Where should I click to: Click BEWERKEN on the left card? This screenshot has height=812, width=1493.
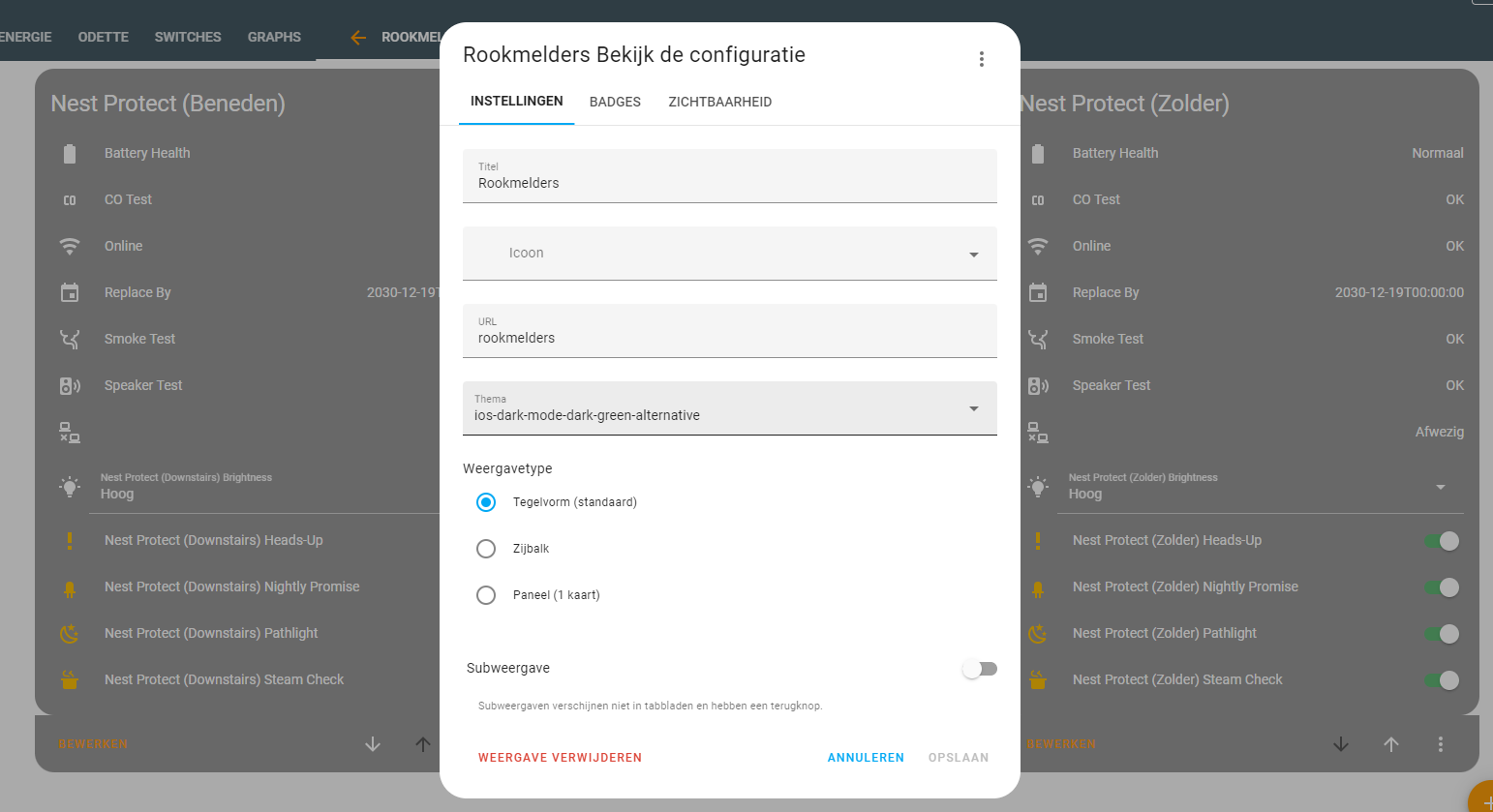click(93, 743)
